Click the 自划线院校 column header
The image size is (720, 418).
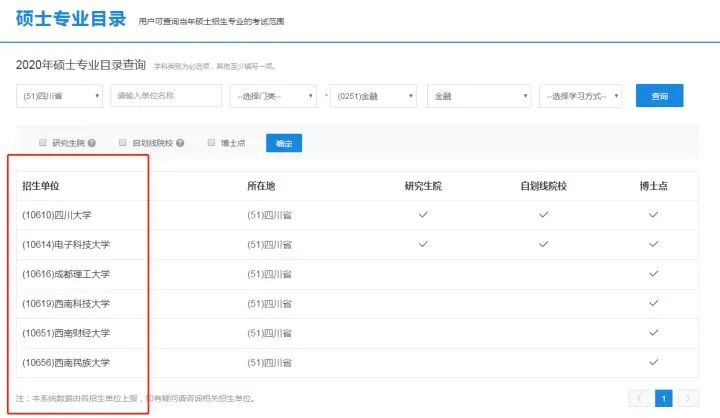click(x=543, y=186)
